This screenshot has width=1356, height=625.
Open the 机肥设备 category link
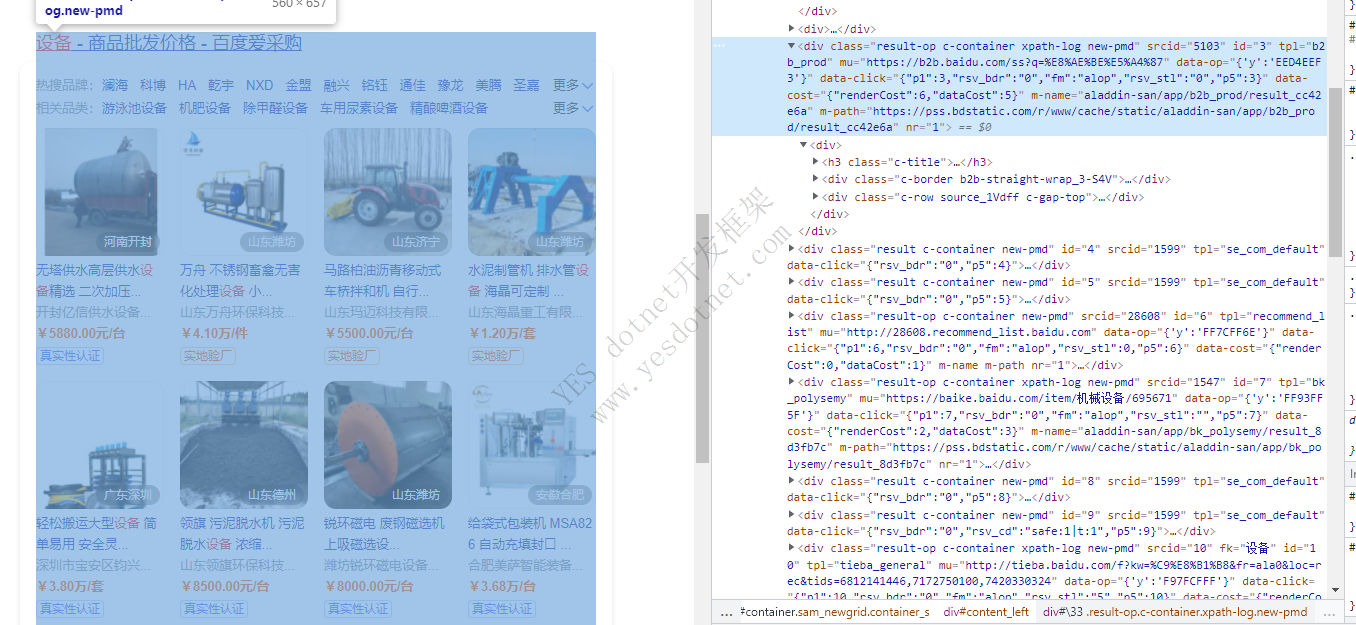205,108
